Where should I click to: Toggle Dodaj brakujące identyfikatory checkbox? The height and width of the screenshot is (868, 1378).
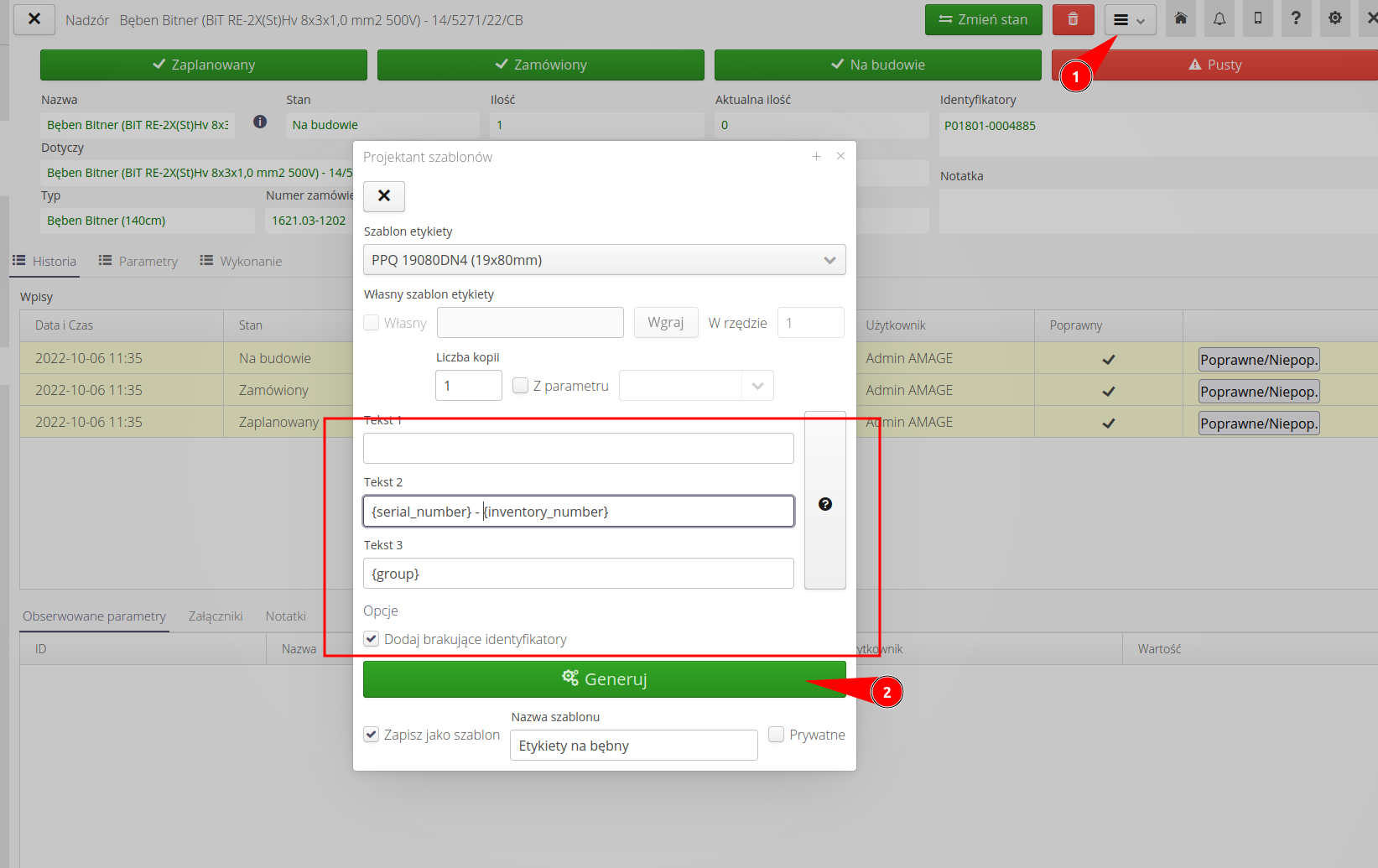click(372, 639)
